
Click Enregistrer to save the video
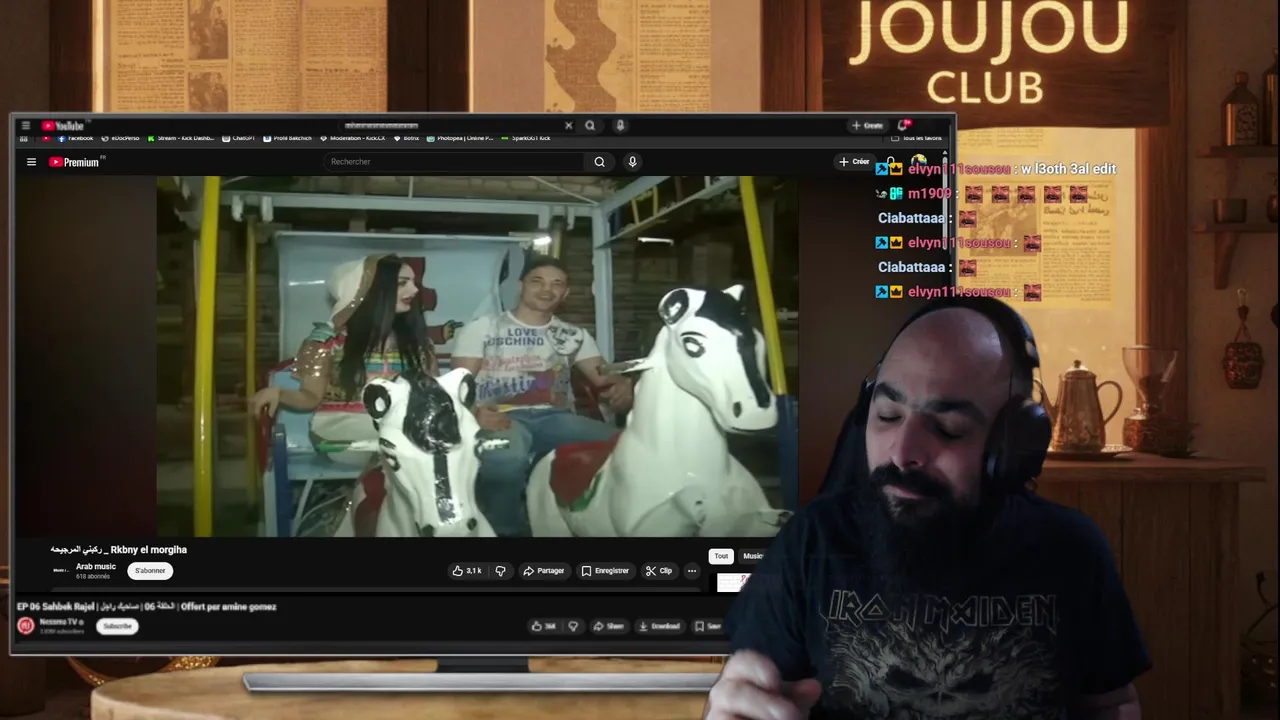coord(605,571)
